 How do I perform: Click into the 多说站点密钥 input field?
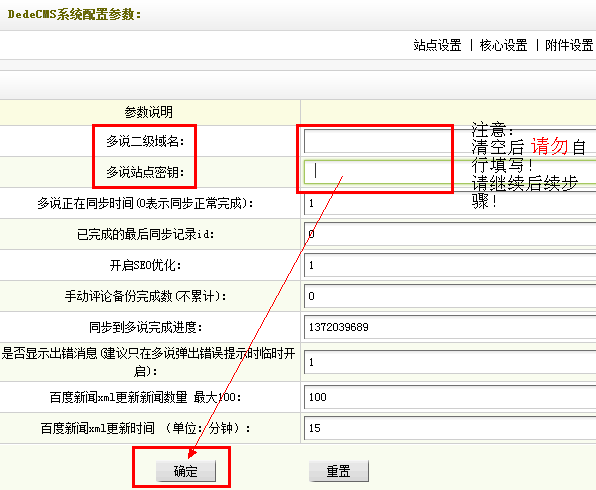pyautogui.click(x=450, y=172)
